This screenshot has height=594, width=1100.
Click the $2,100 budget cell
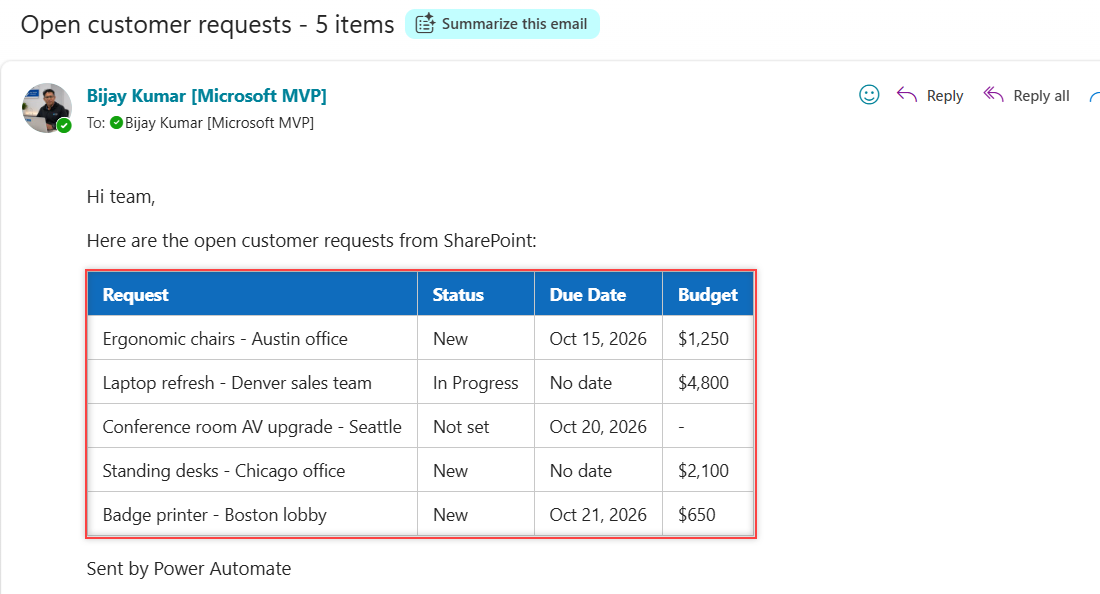coord(708,471)
